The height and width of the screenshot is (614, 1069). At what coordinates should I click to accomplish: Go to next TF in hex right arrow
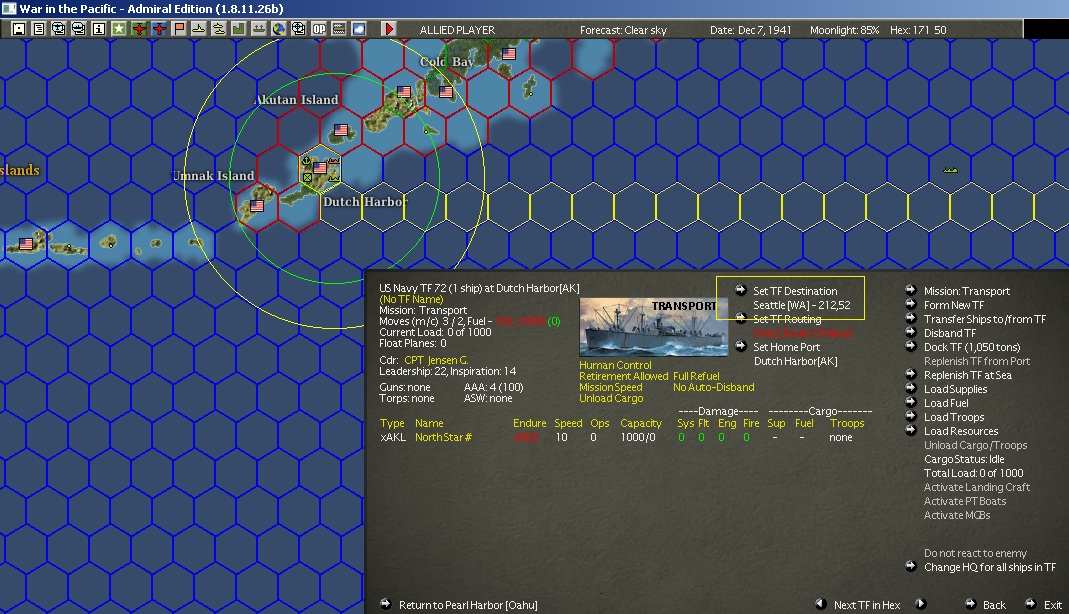tap(920, 604)
